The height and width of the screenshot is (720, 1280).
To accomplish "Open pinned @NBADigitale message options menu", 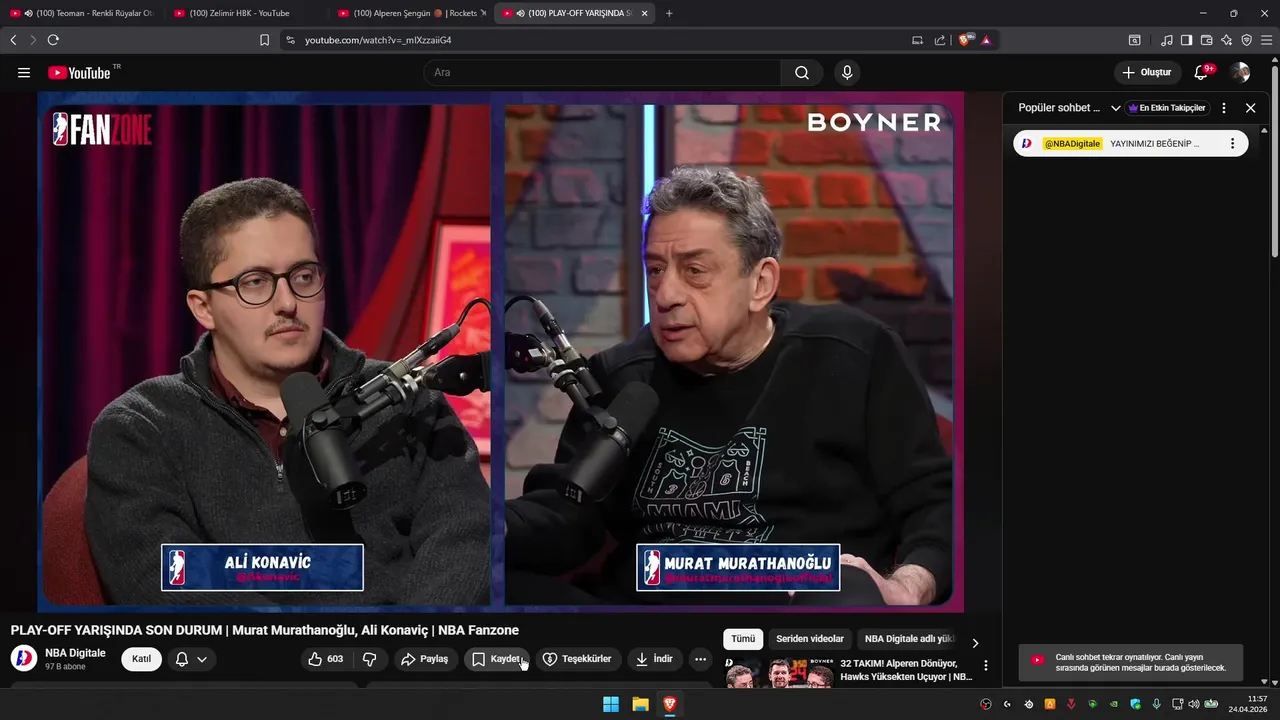I will pos(1232,143).
